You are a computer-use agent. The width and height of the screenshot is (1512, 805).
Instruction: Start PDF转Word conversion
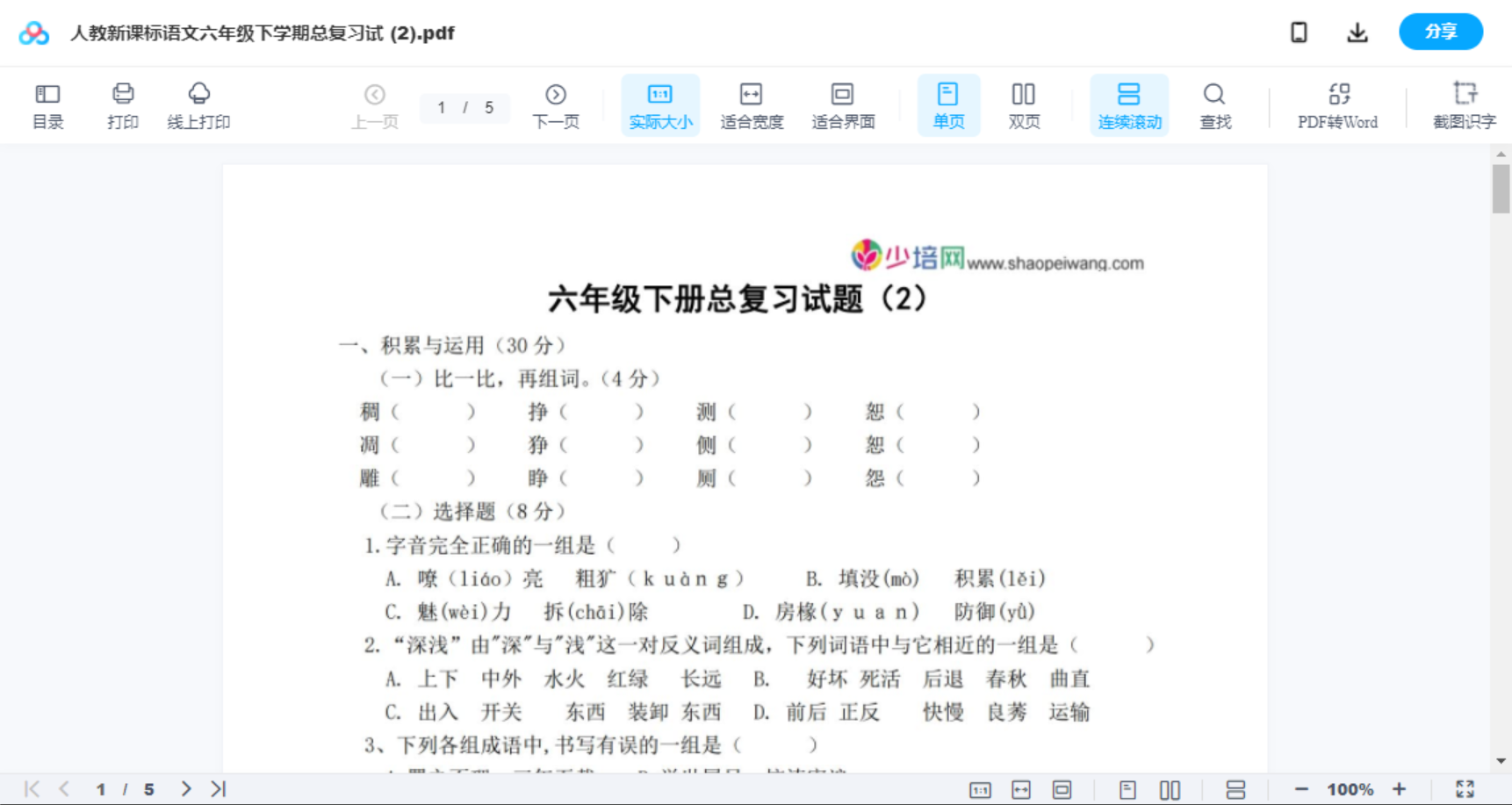[1336, 104]
